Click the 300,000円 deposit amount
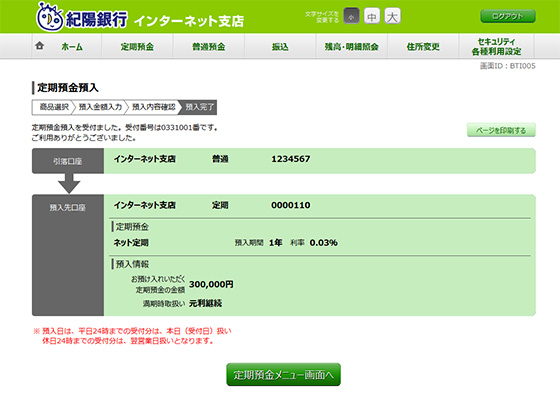Screen dimensions: 560x396 point(211,284)
